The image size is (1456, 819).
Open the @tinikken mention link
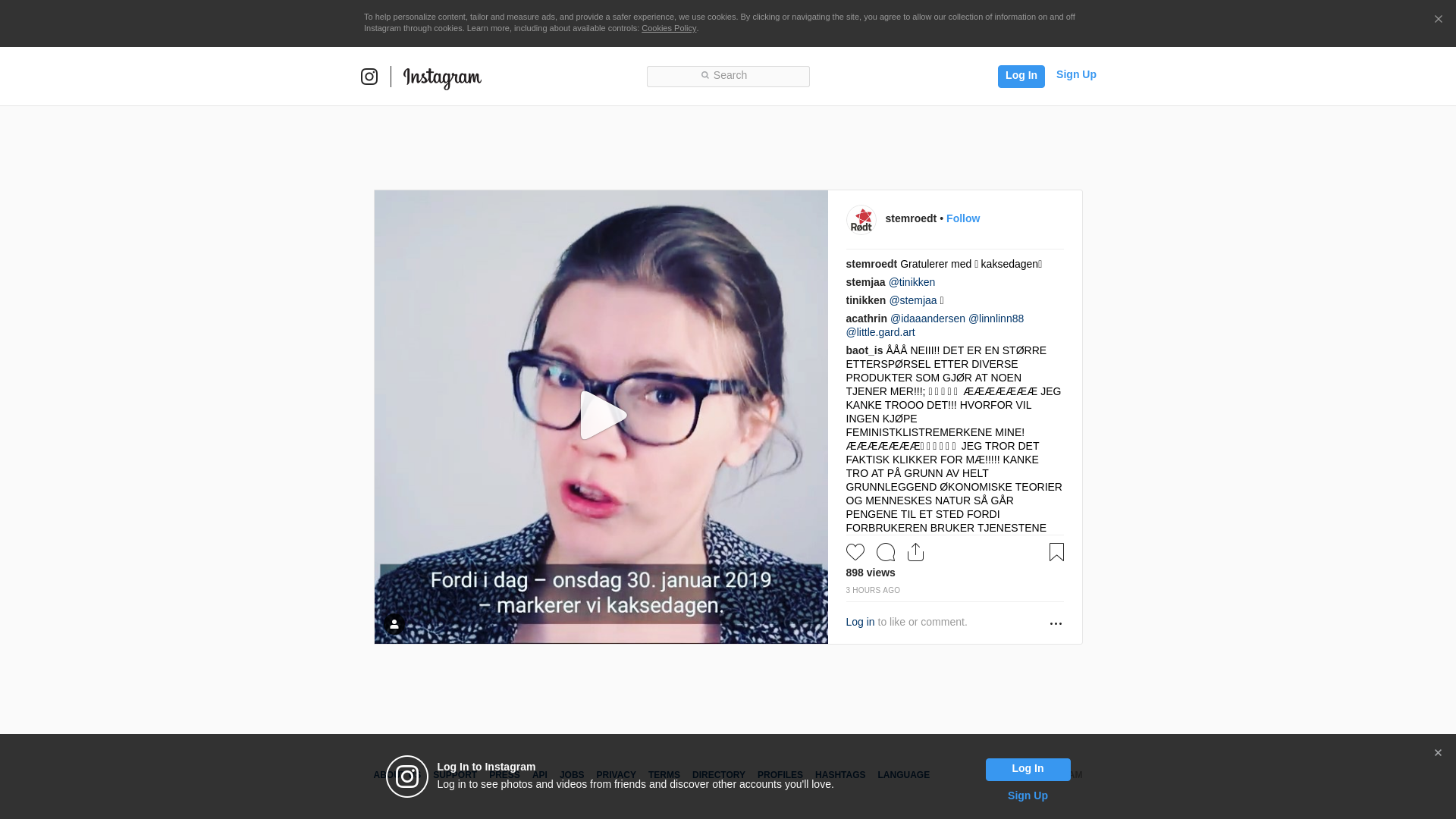(x=912, y=282)
